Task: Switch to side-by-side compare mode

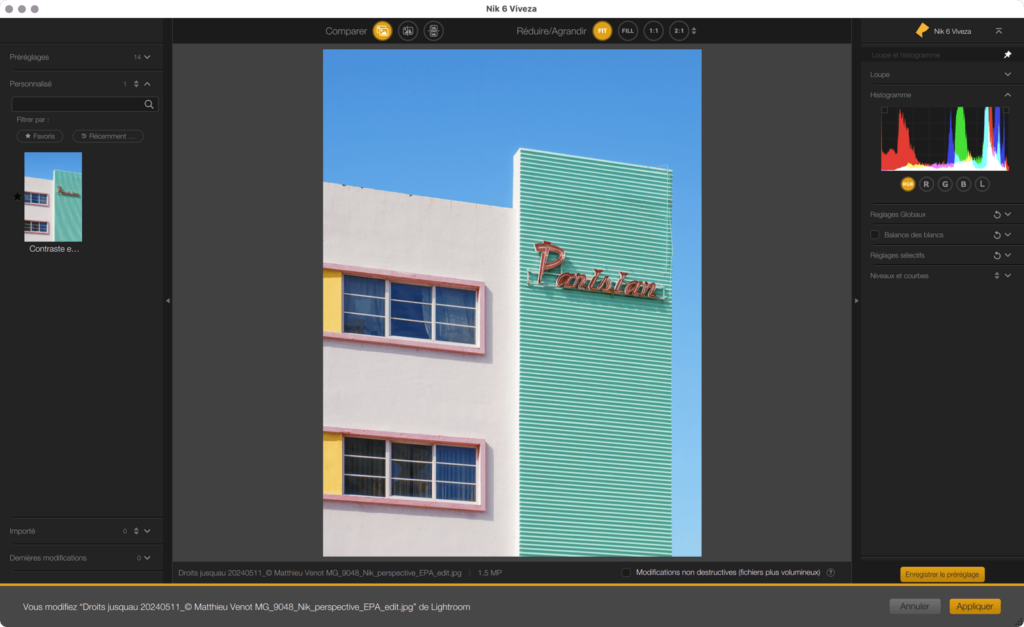Action: (x=433, y=31)
